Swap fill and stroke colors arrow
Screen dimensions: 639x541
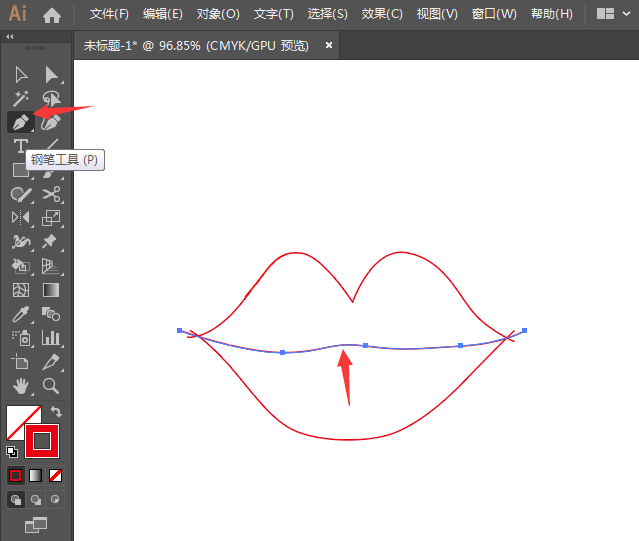coord(57,411)
